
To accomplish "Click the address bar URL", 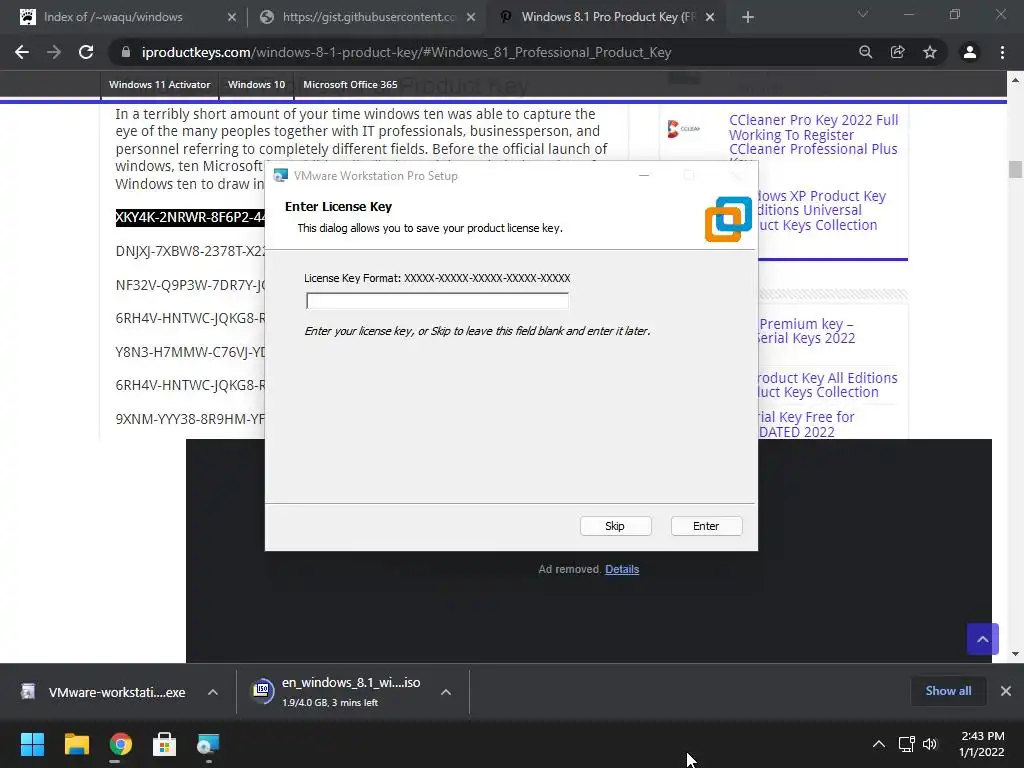I will 406,52.
